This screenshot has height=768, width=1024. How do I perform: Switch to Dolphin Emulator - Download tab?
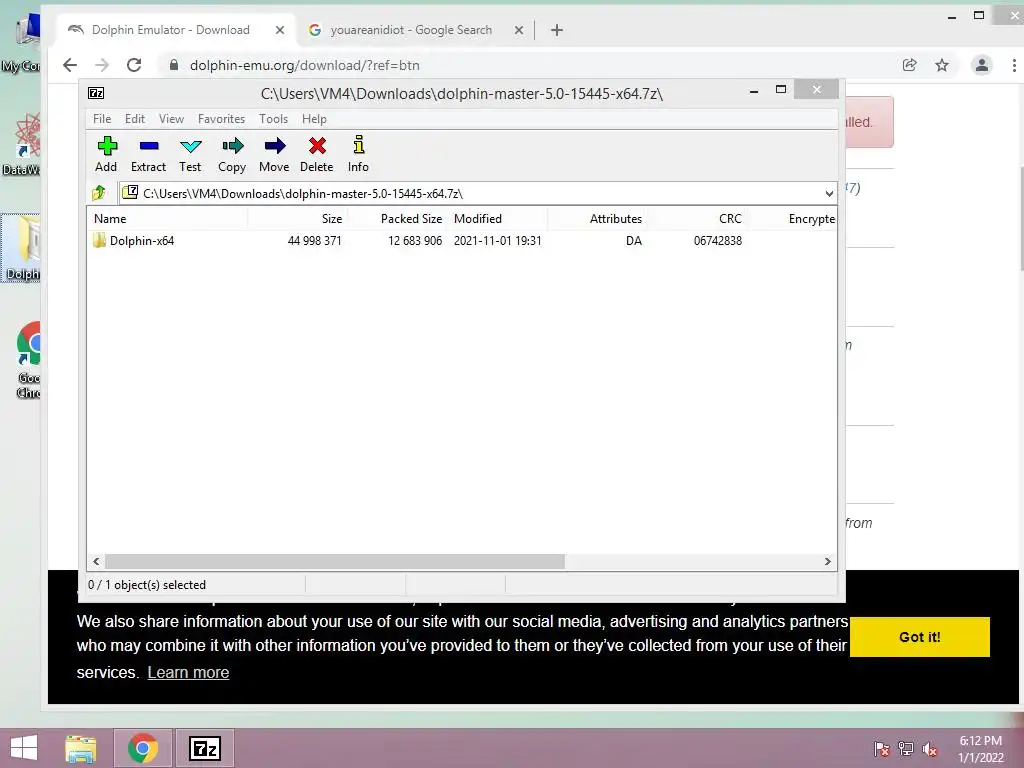(171, 30)
